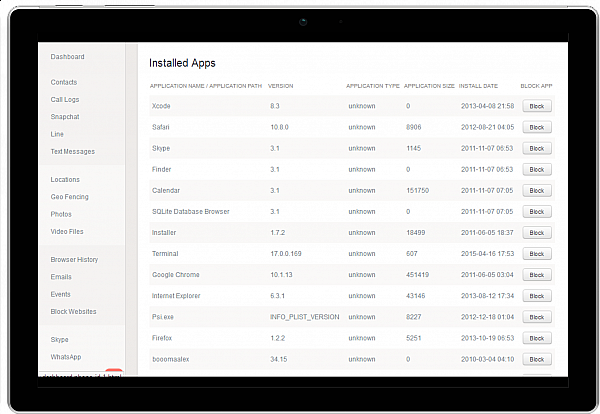This screenshot has width=600, height=414.
Task: Block the Firefox app
Action: [x=536, y=338]
